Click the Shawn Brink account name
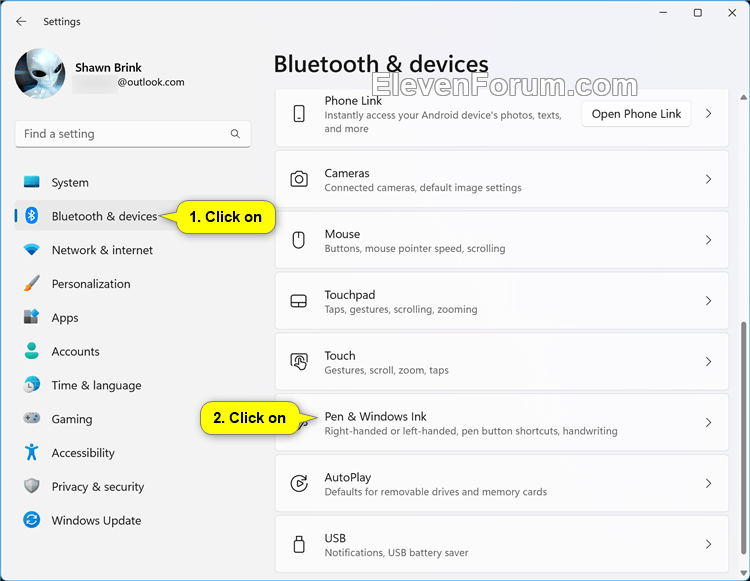 (108, 67)
